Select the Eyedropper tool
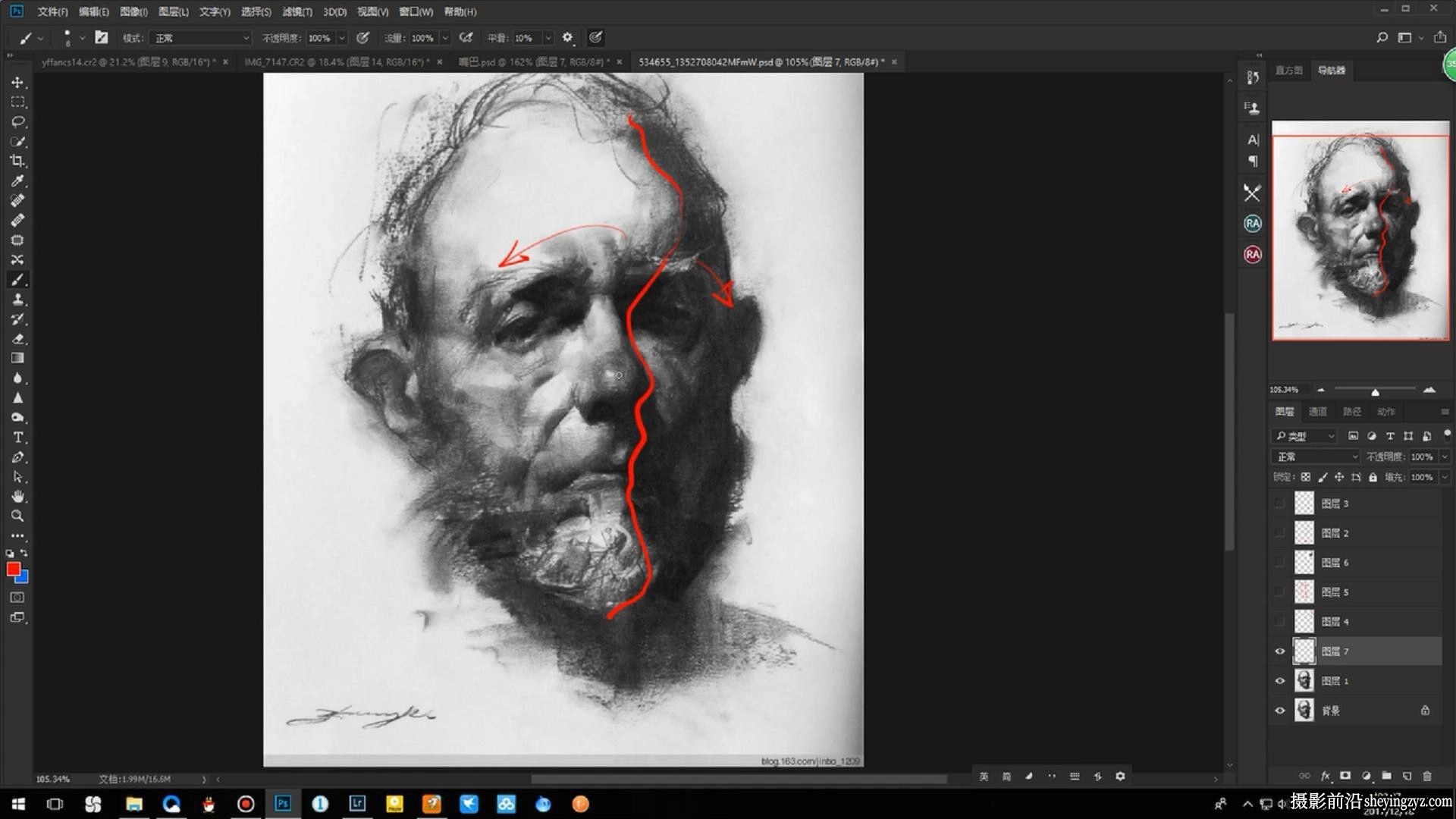The height and width of the screenshot is (819, 1456). pyautogui.click(x=17, y=180)
